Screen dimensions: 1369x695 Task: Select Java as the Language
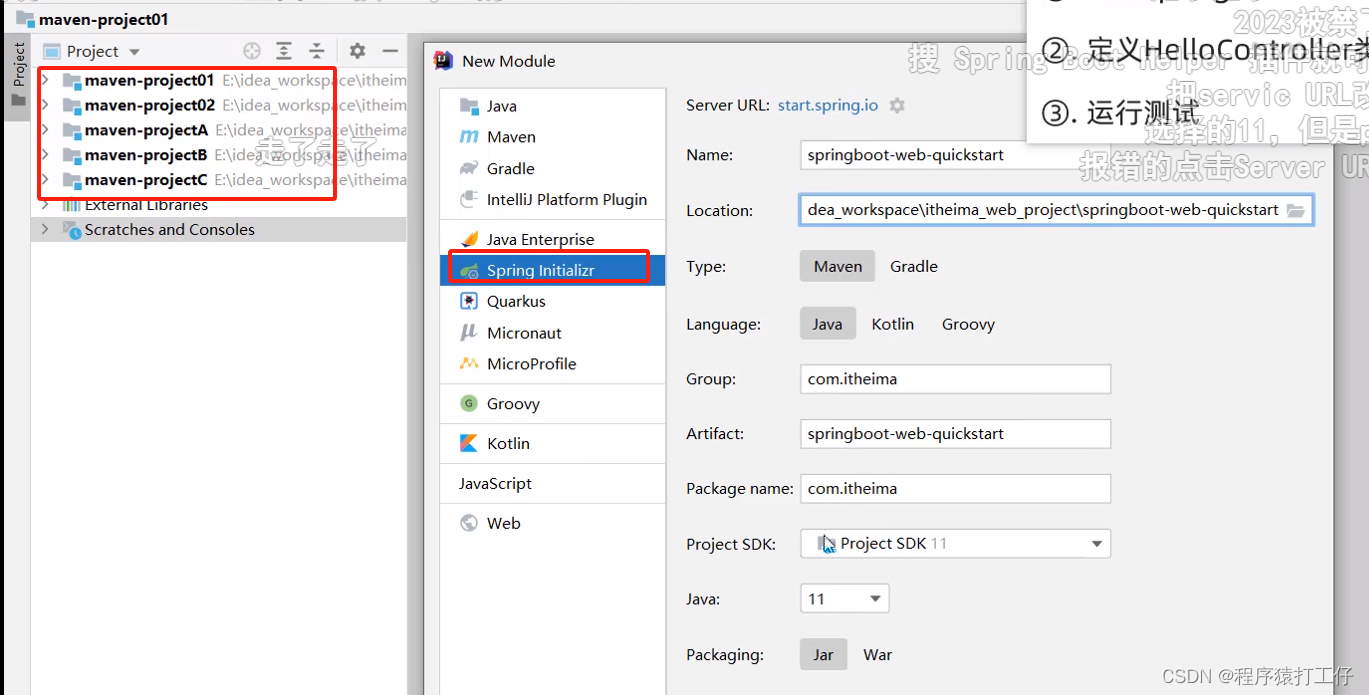coord(827,324)
